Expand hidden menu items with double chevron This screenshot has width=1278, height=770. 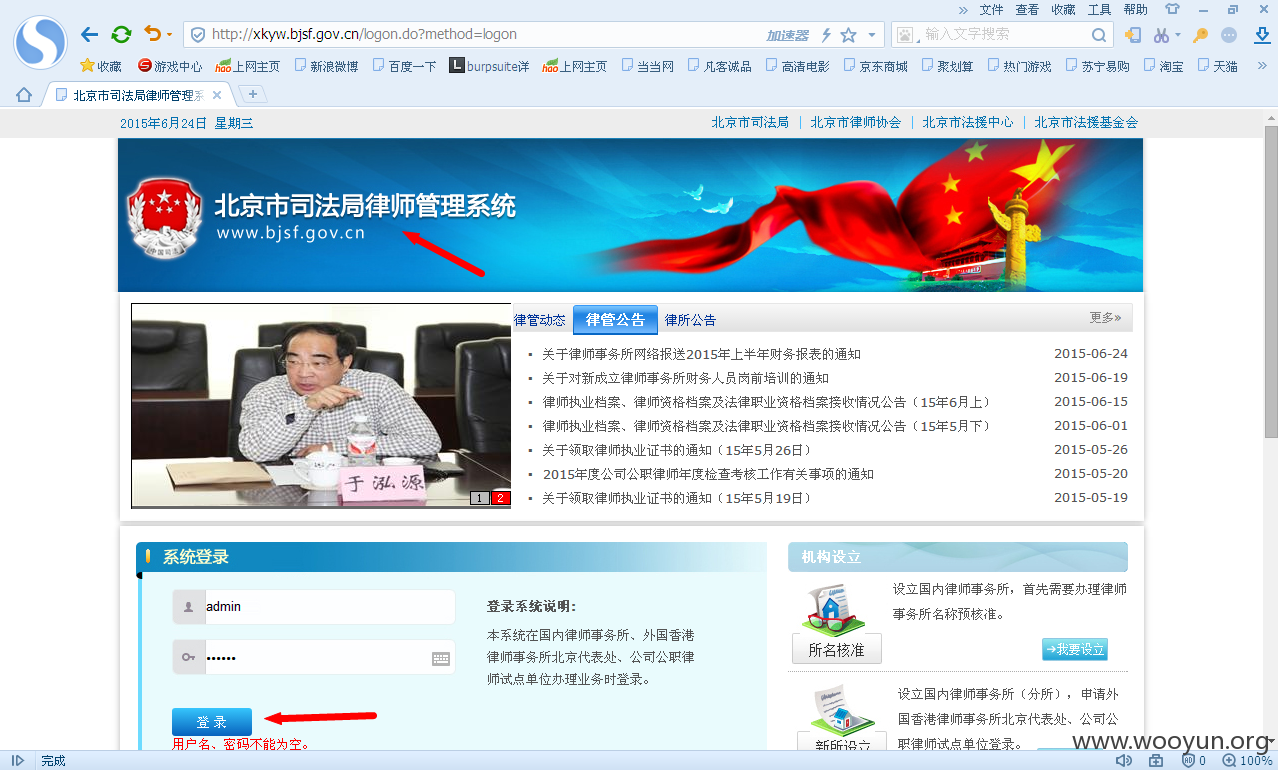click(963, 9)
